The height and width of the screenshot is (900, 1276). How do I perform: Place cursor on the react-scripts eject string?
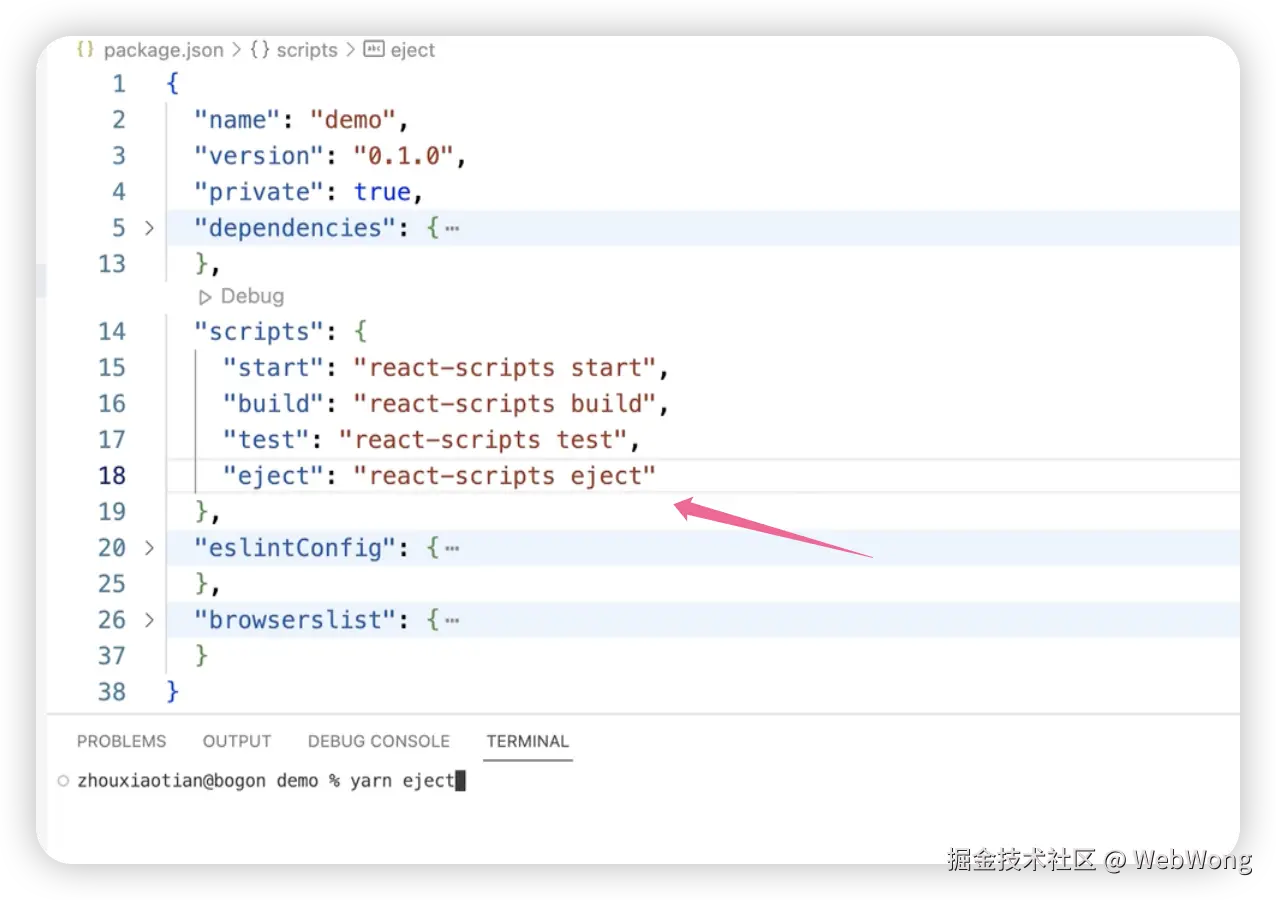505,476
